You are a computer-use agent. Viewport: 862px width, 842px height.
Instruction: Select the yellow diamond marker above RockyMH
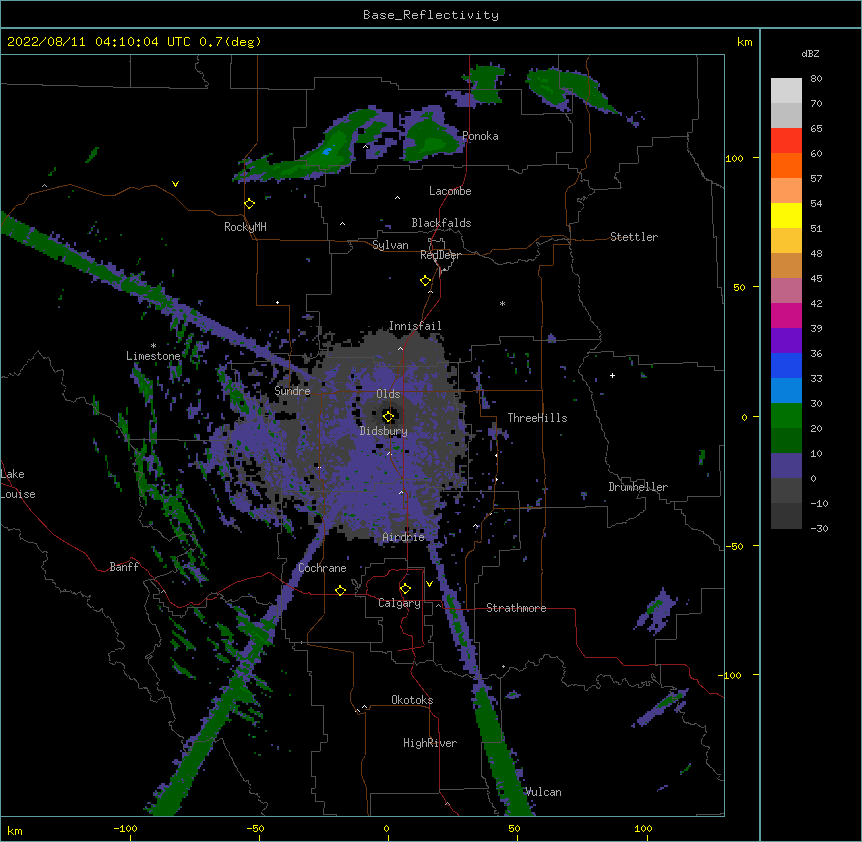click(x=250, y=204)
